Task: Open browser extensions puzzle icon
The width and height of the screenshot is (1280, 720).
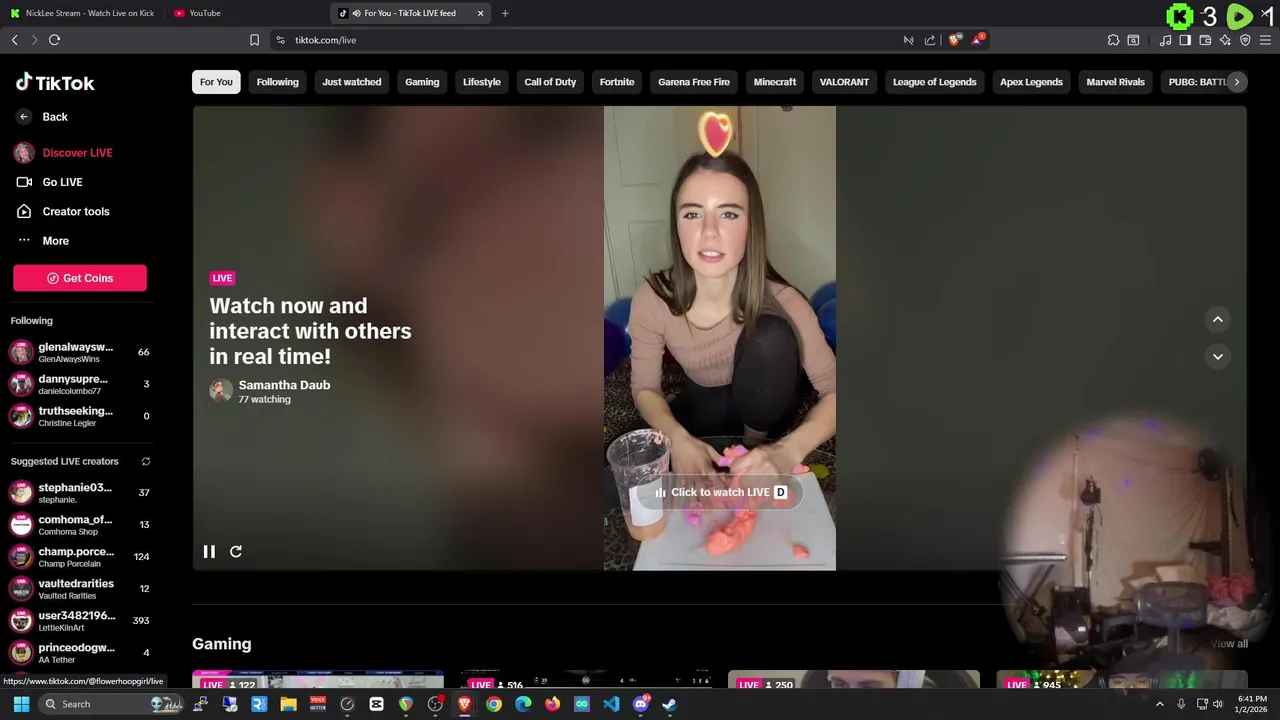Action: coord(1113,40)
